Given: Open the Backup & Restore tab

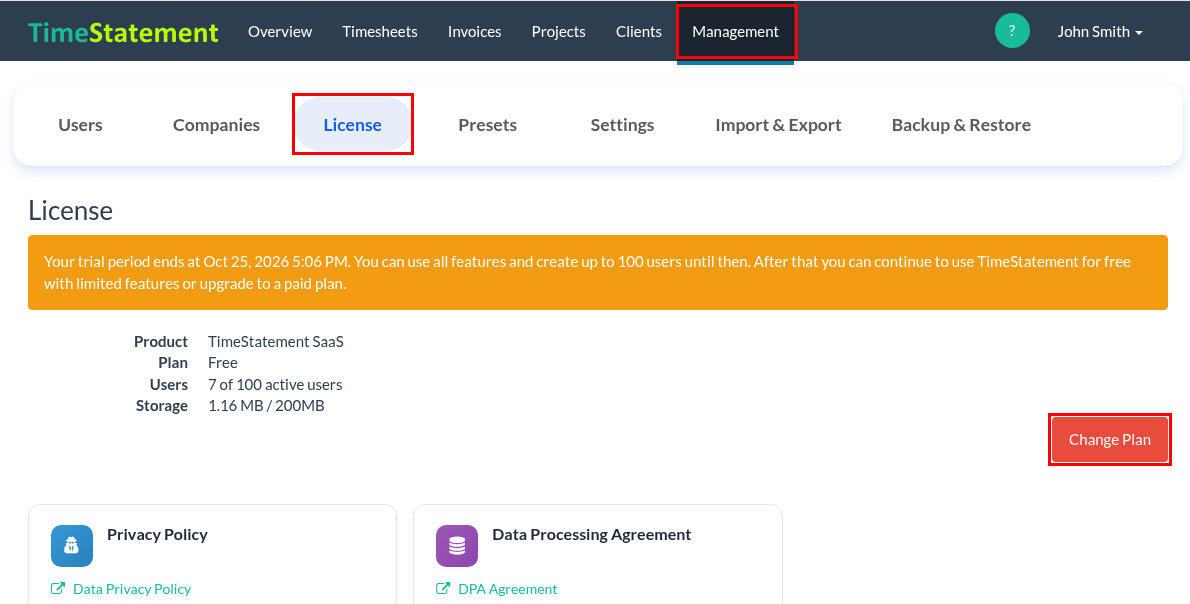Looking at the screenshot, I should (961, 125).
